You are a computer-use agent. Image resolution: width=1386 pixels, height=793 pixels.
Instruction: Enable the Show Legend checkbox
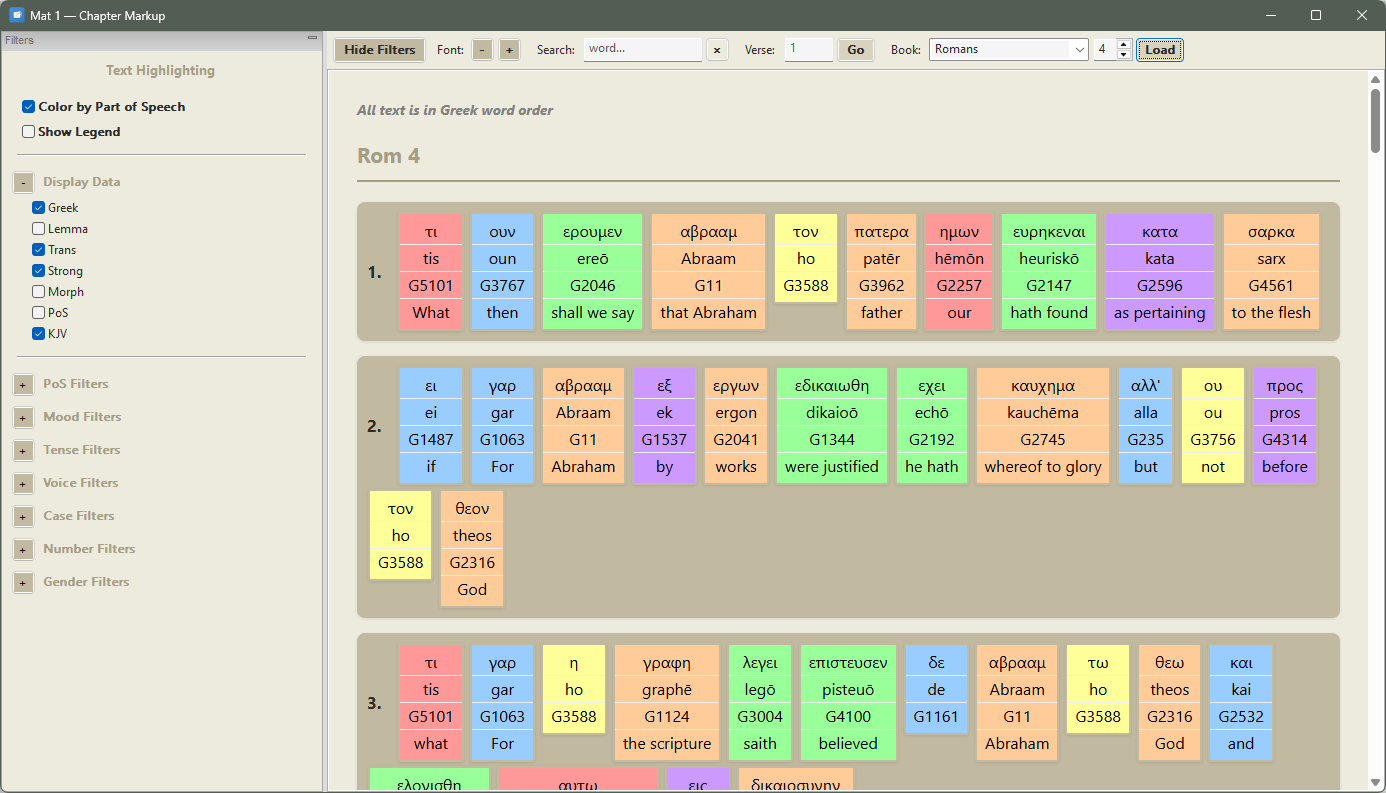coord(29,132)
